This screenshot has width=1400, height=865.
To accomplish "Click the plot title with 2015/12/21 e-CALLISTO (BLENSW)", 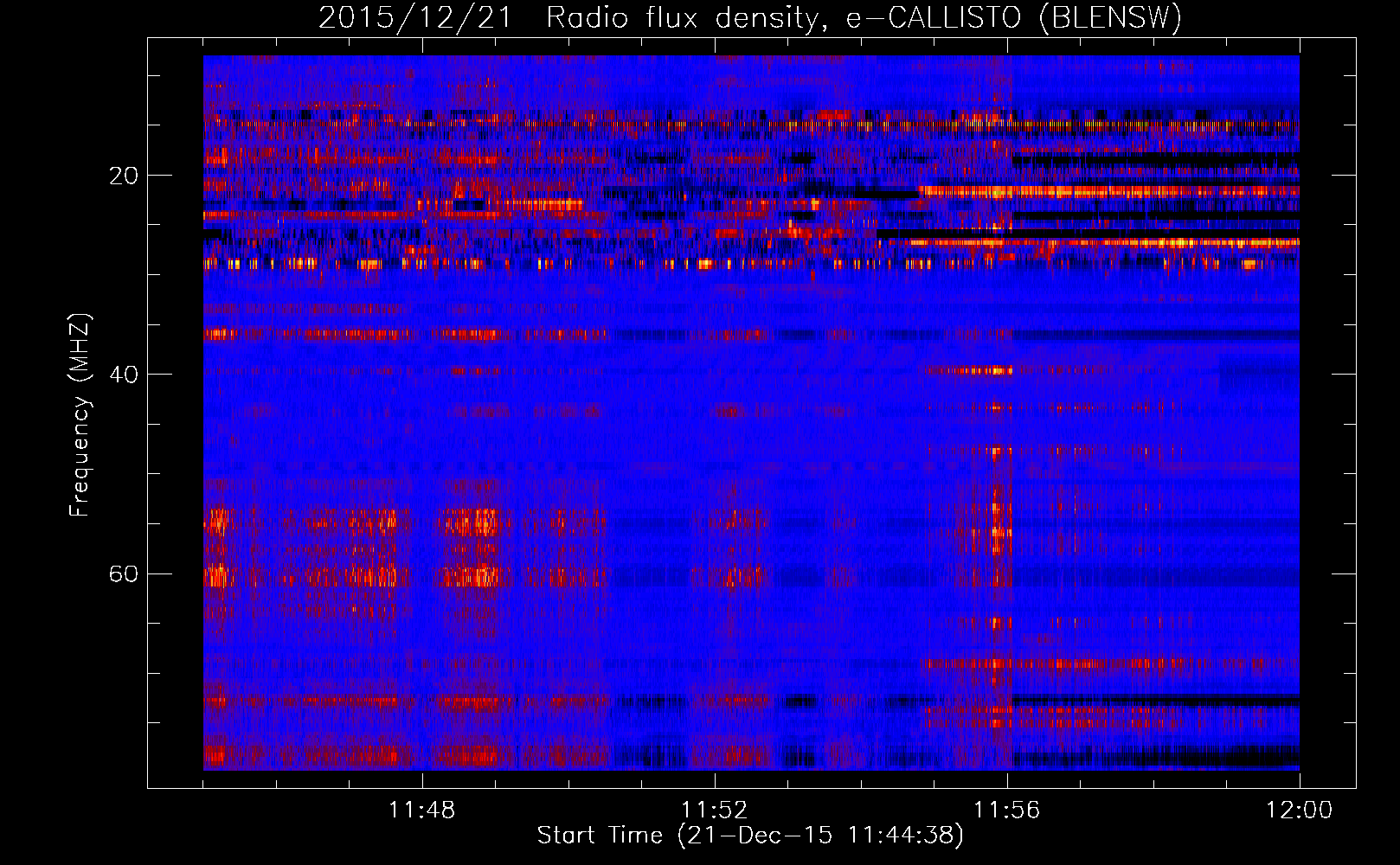I will (750, 17).
